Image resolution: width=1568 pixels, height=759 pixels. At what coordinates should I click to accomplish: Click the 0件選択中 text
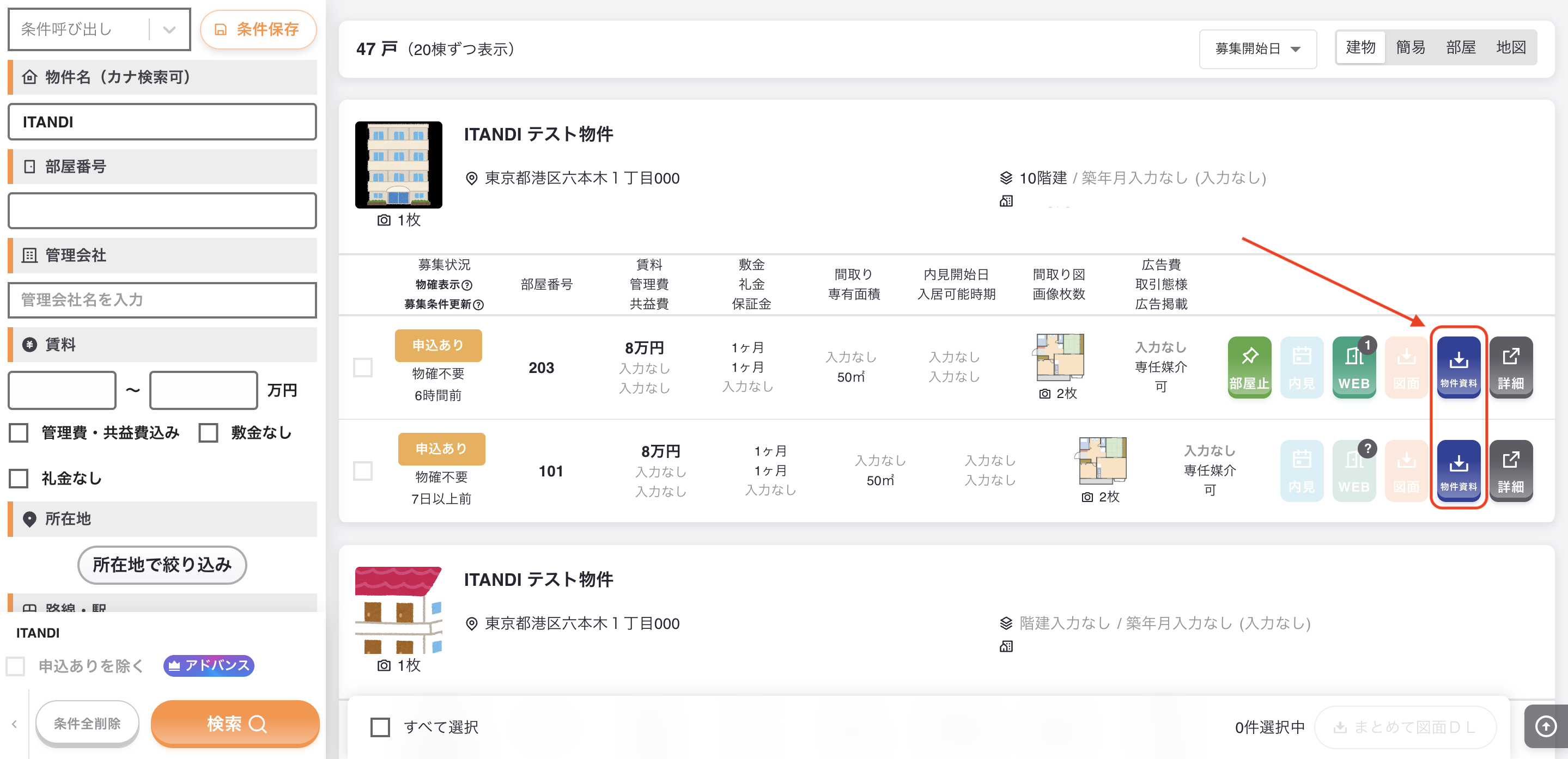pos(1270,727)
